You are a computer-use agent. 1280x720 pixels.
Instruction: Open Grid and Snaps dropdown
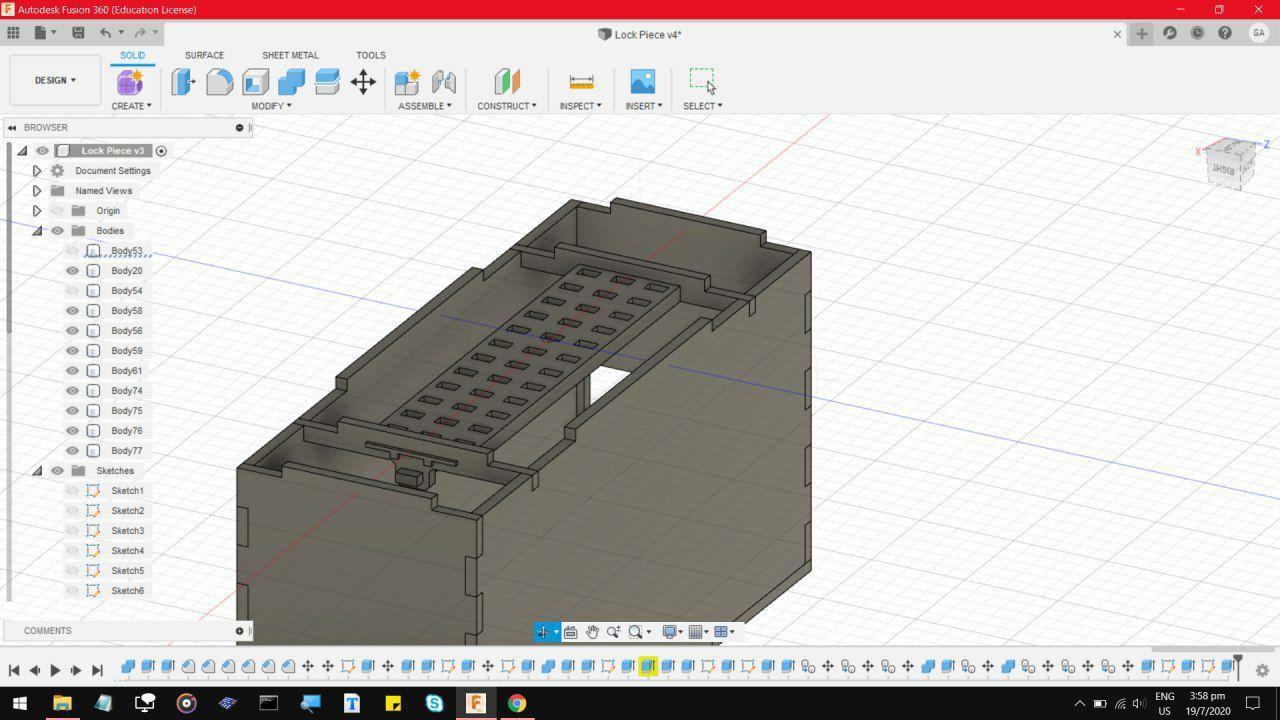tap(699, 632)
